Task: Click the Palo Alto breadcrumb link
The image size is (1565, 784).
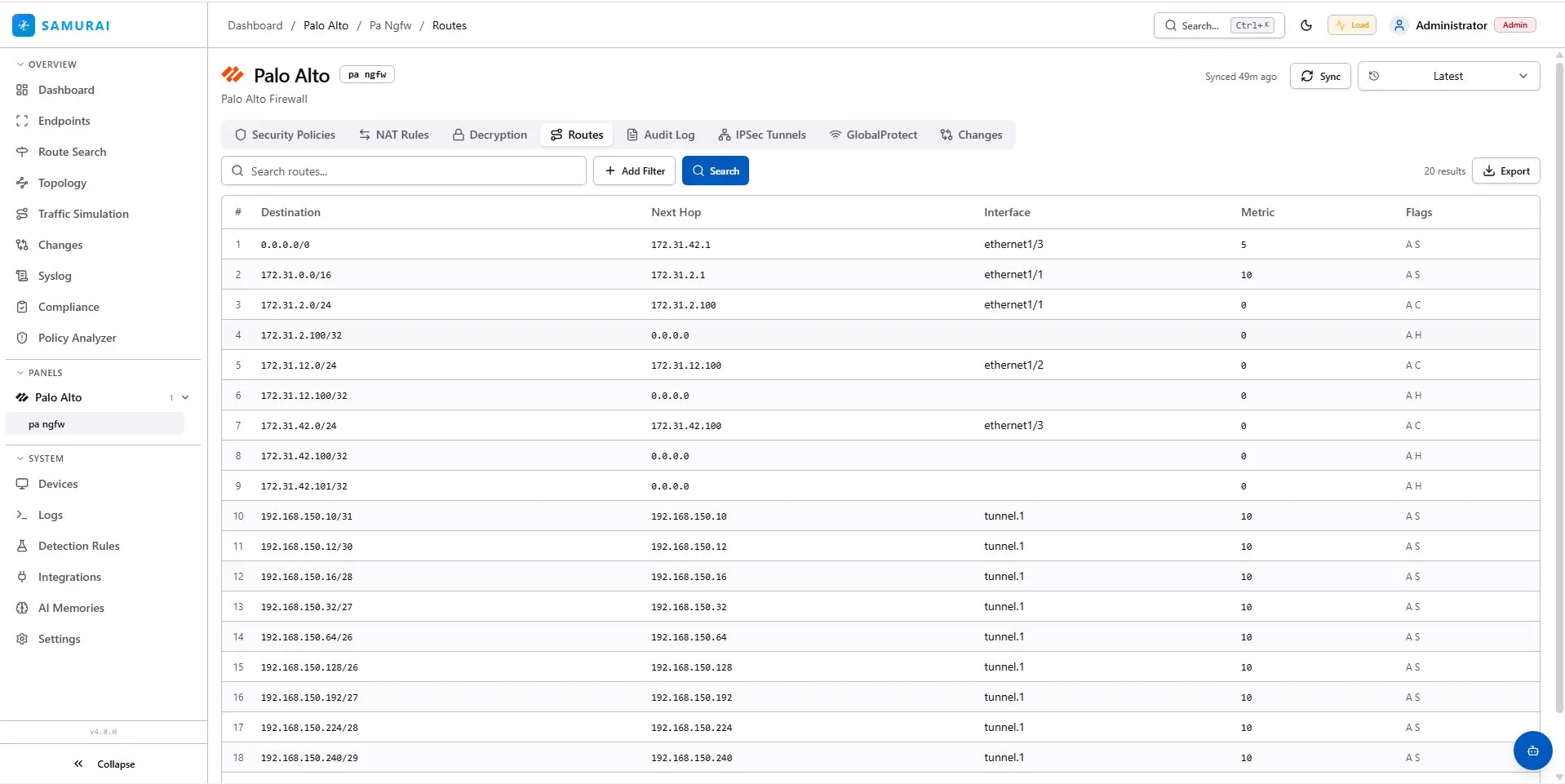Action: (326, 25)
